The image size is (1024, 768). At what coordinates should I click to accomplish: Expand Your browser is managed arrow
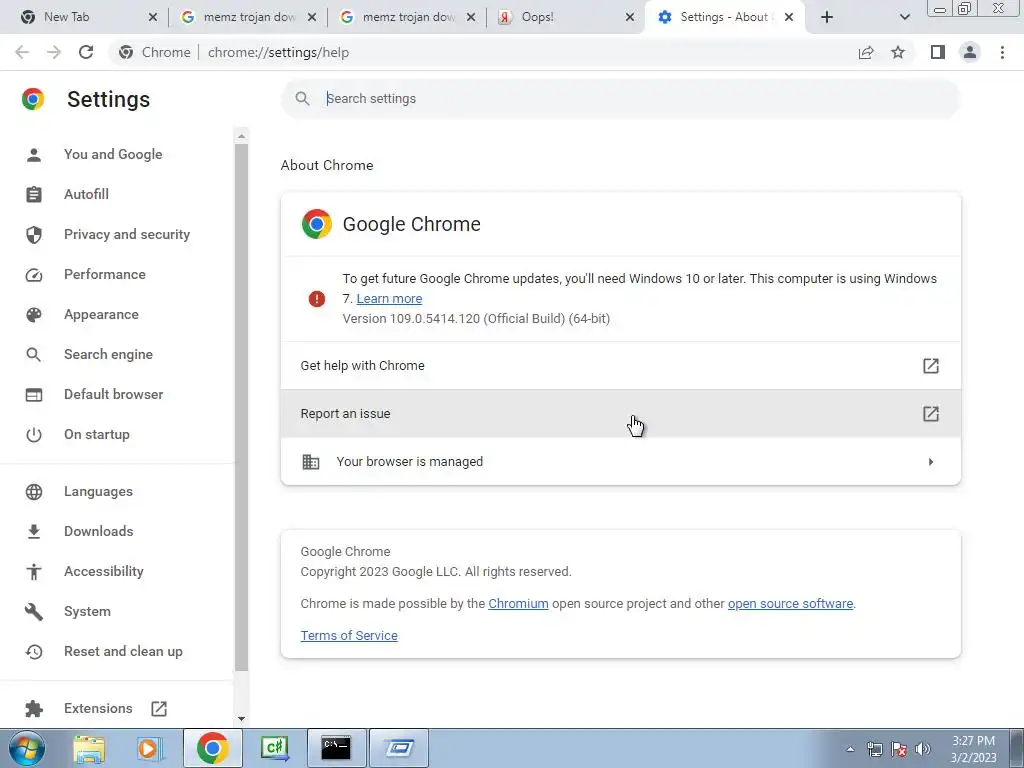(x=931, y=462)
